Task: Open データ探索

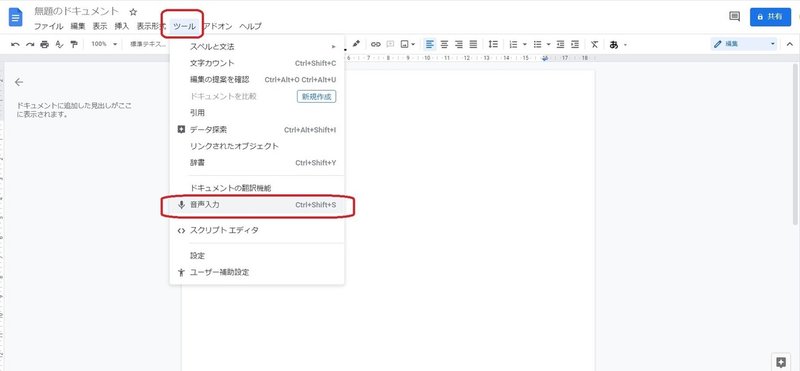Action: tap(257, 130)
